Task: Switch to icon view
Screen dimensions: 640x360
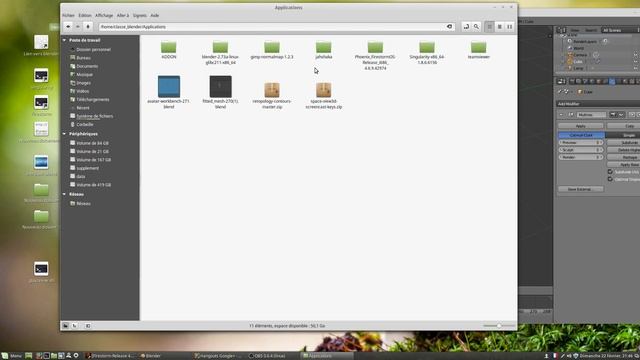Action: (x=489, y=27)
